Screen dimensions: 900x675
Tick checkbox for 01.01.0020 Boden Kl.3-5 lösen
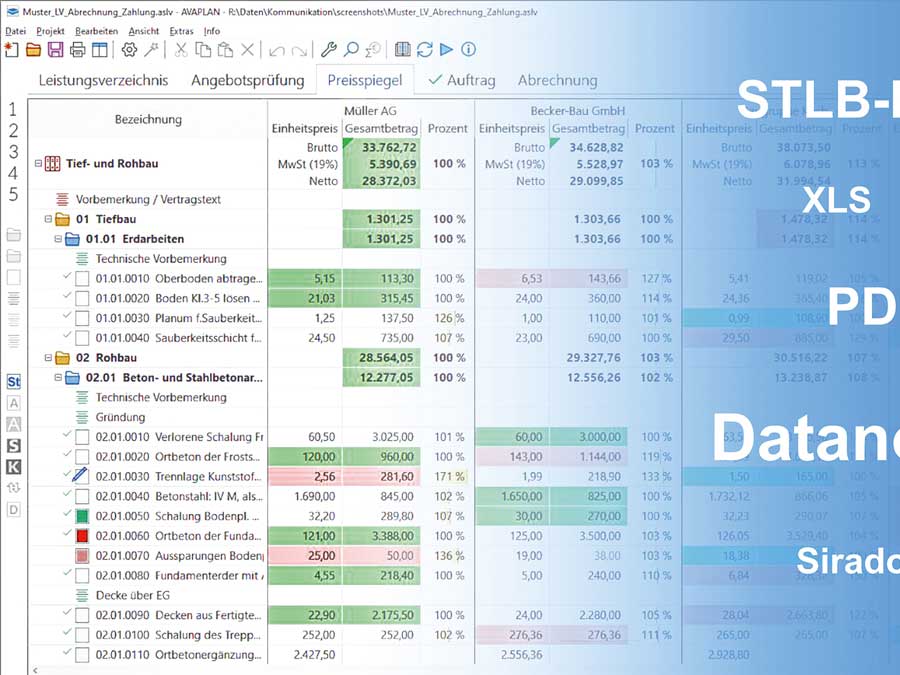point(82,298)
